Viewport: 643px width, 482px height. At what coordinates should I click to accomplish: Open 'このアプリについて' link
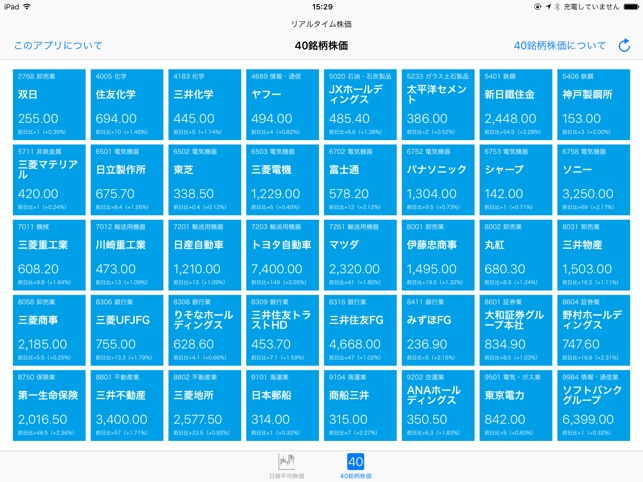pyautogui.click(x=58, y=46)
